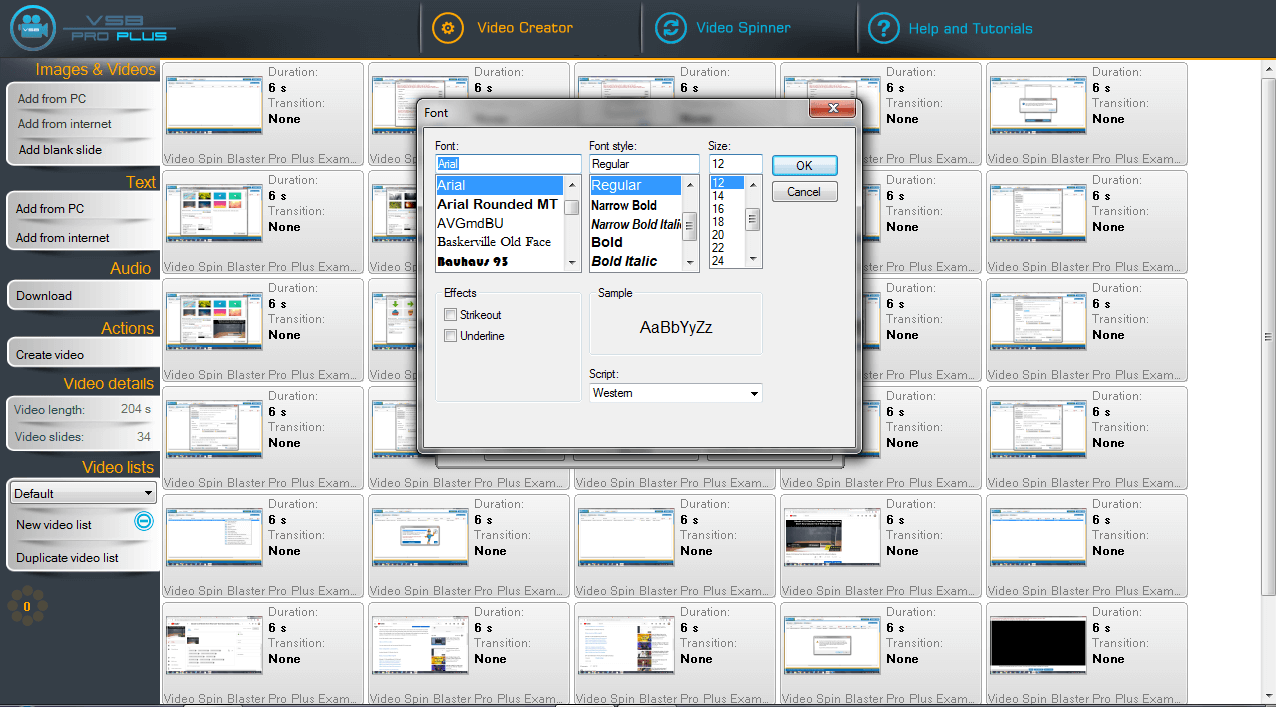Select Narrow Bold font style
This screenshot has width=1276, height=707.
(x=636, y=205)
